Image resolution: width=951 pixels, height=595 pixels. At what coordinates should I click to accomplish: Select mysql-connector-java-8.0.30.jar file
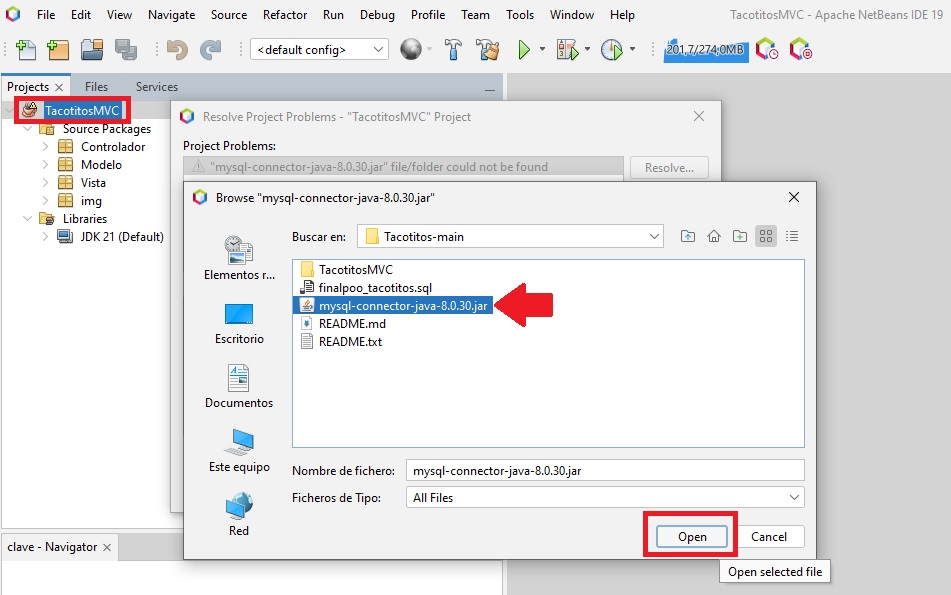[394, 306]
